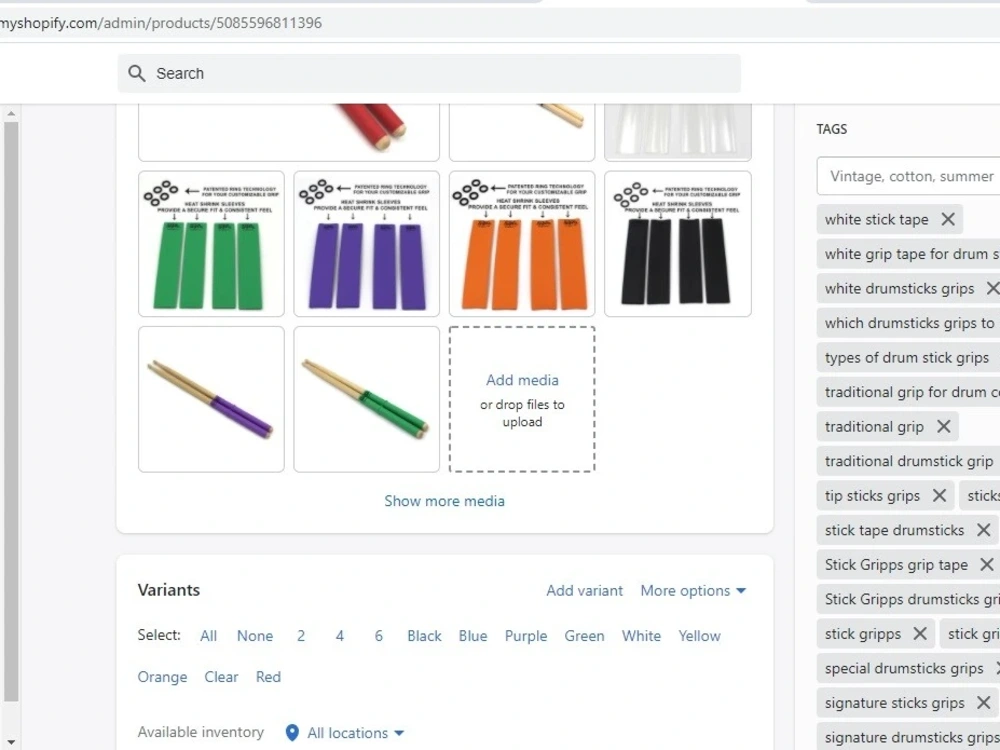
Task: Click the page scrollbar up arrow
Action: coord(11,114)
